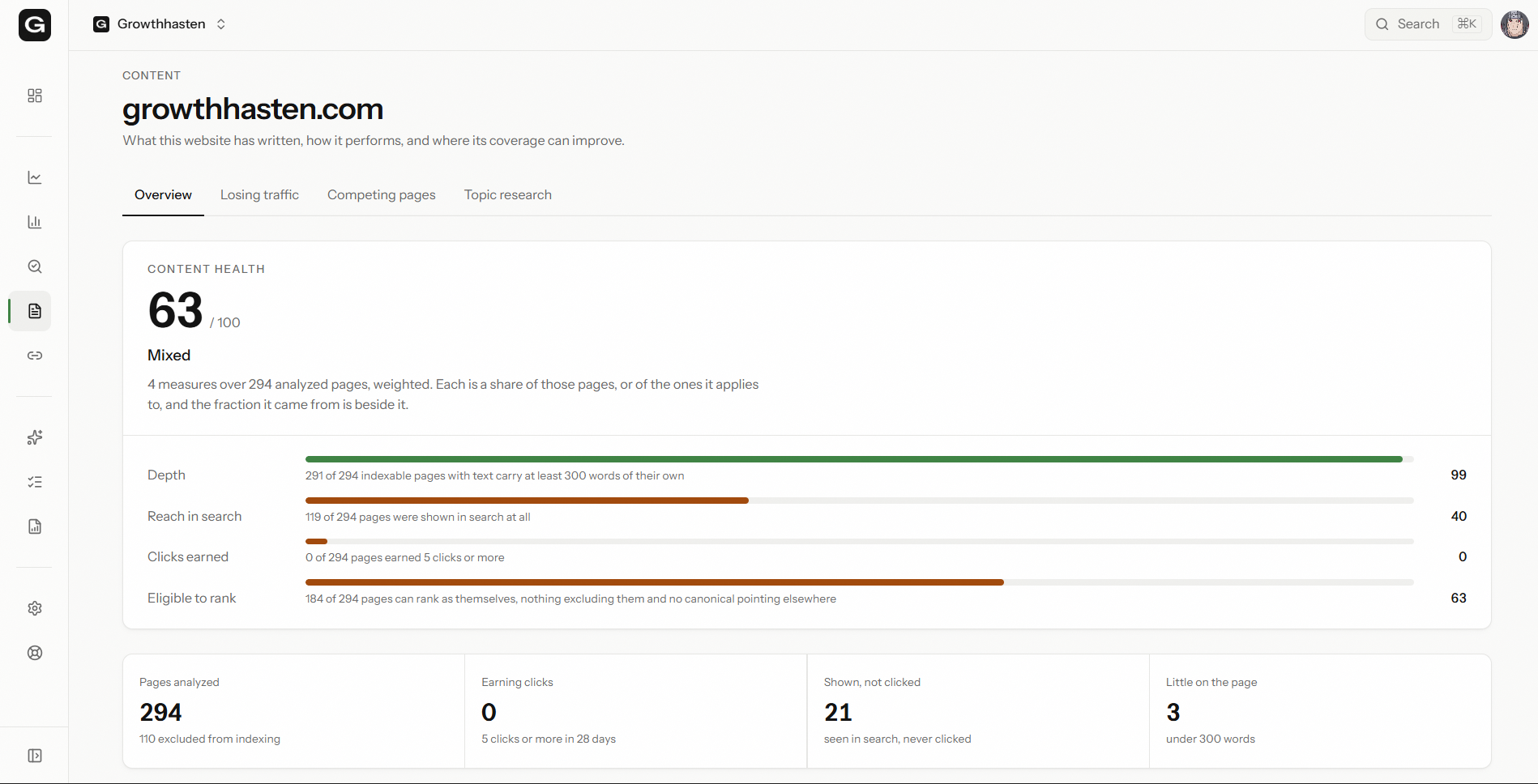Select the Content document icon in sidebar
This screenshot has height=784, width=1538.
(x=35, y=311)
